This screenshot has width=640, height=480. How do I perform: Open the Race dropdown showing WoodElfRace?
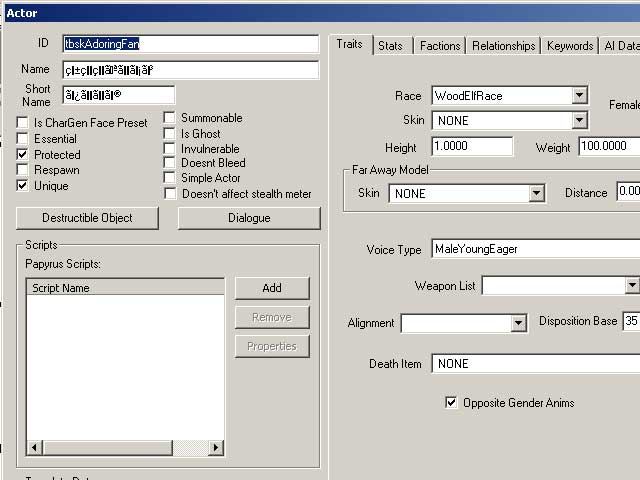coord(579,96)
